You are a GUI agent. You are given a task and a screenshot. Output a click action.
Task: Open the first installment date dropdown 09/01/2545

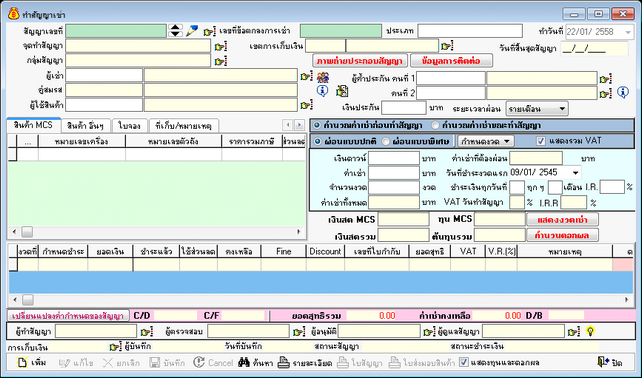coord(575,172)
